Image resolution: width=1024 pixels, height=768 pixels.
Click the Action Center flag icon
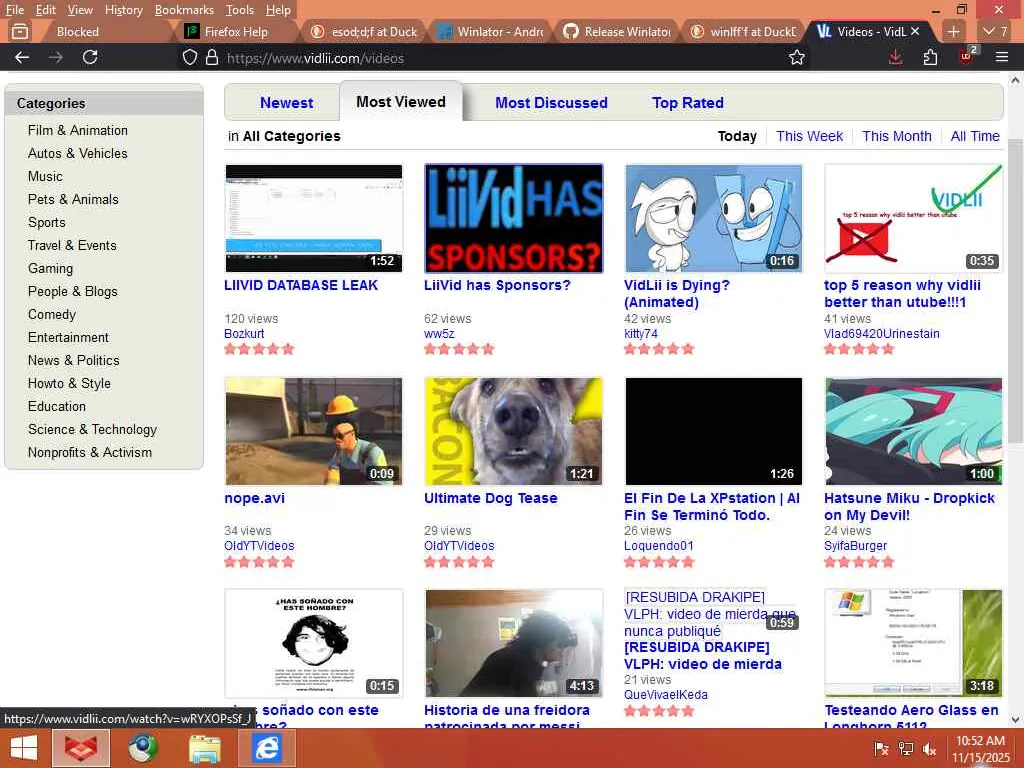click(x=881, y=749)
